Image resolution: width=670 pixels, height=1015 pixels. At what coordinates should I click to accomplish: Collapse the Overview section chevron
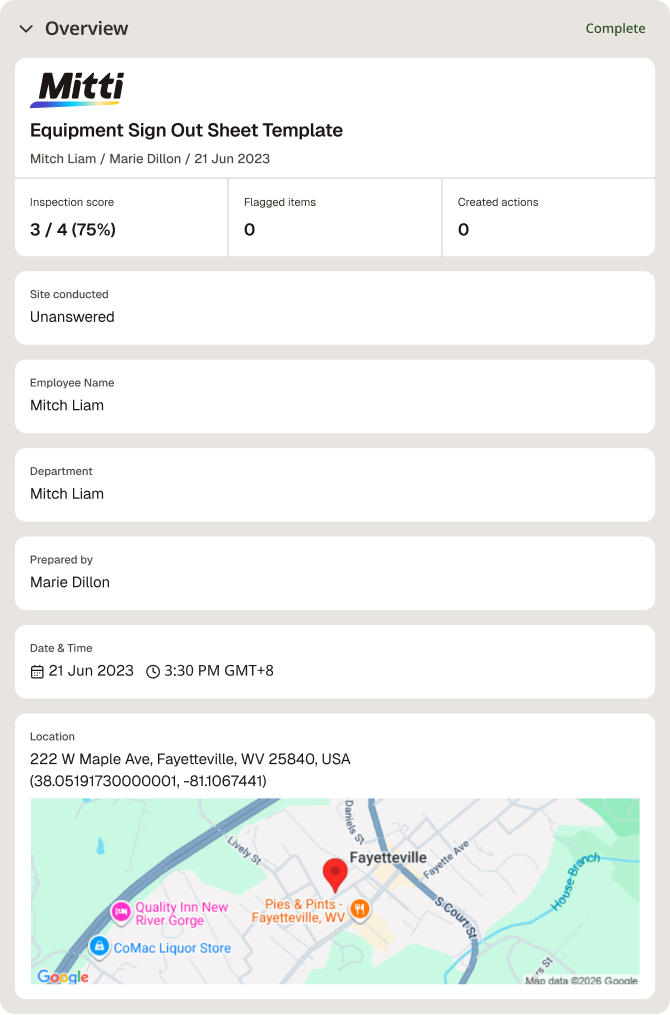[26, 28]
